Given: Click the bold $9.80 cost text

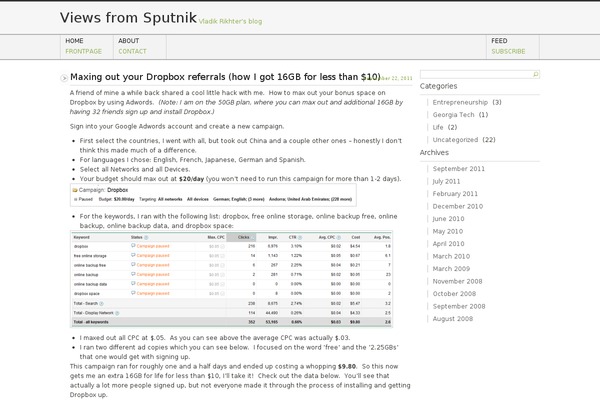Looking at the screenshot, I should coord(347,366).
